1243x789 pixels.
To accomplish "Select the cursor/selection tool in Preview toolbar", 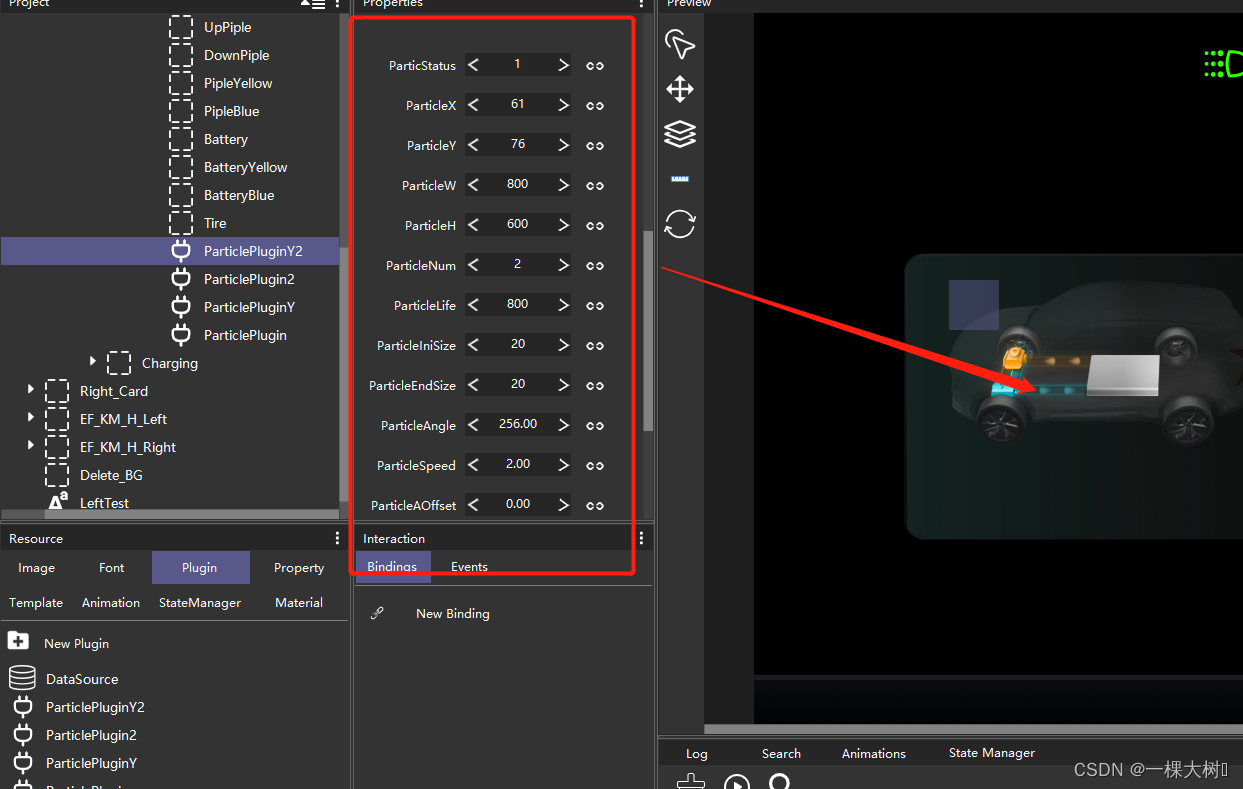I will 680,44.
